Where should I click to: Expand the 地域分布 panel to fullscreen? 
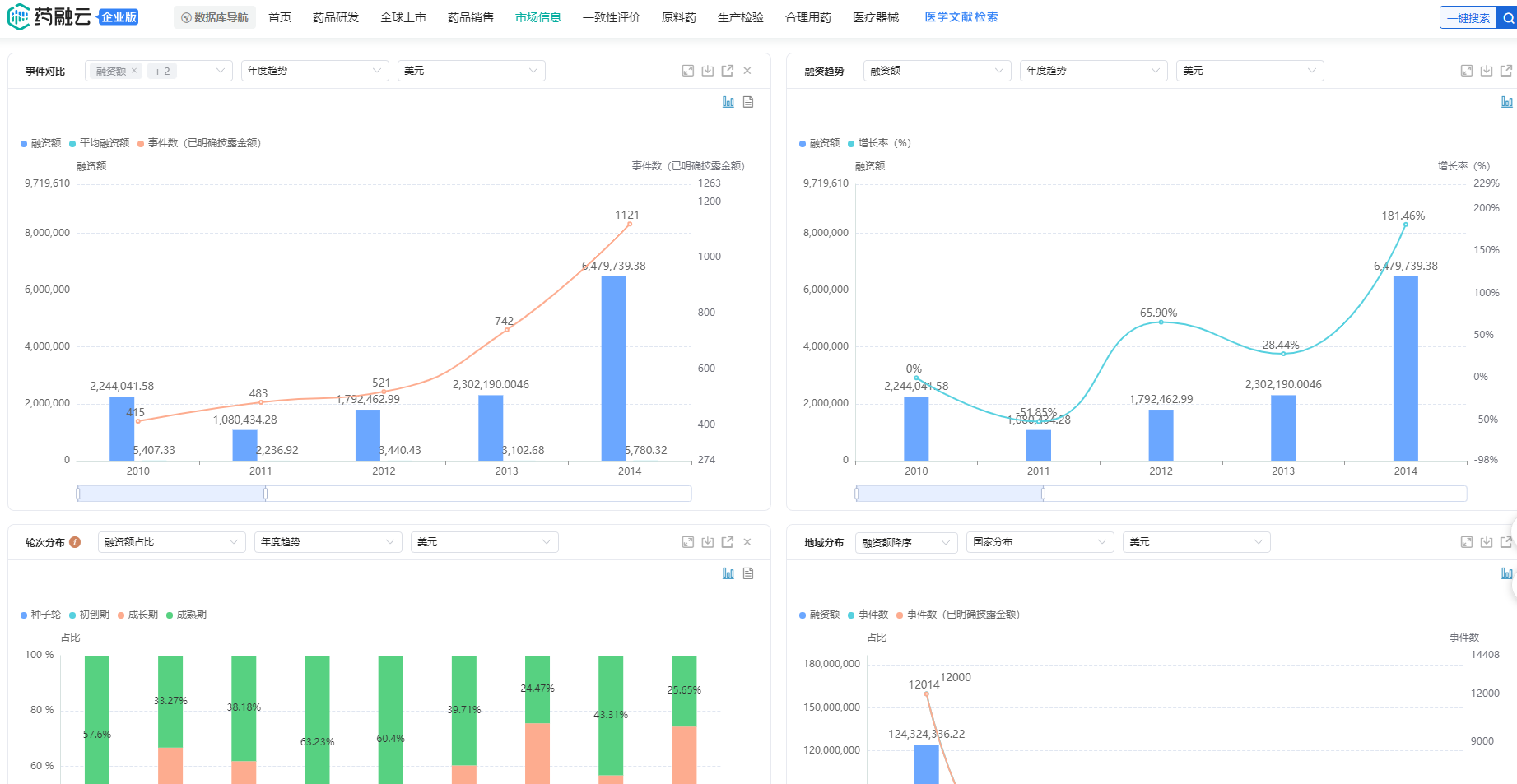(x=1467, y=542)
